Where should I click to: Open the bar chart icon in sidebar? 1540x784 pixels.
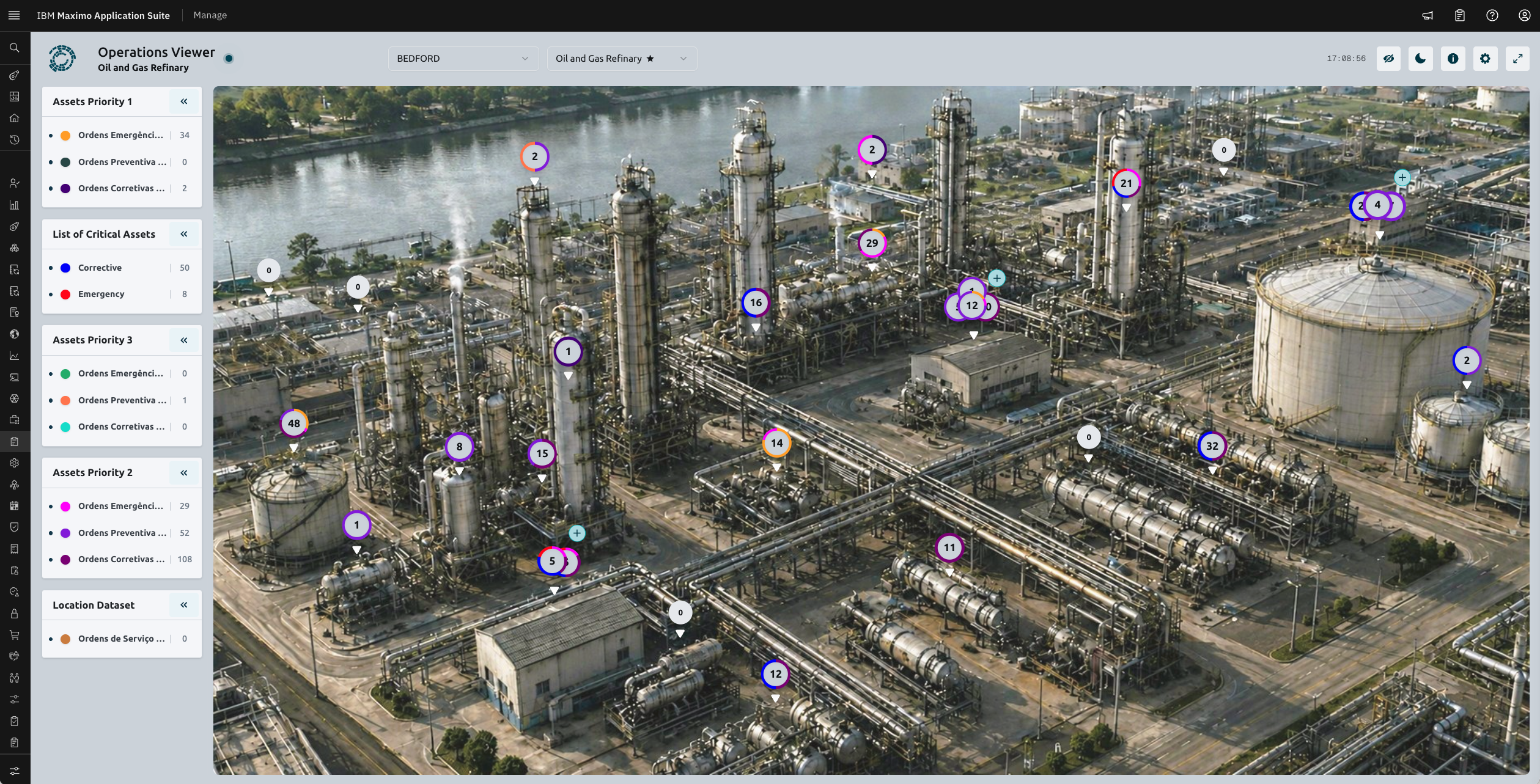pos(14,205)
